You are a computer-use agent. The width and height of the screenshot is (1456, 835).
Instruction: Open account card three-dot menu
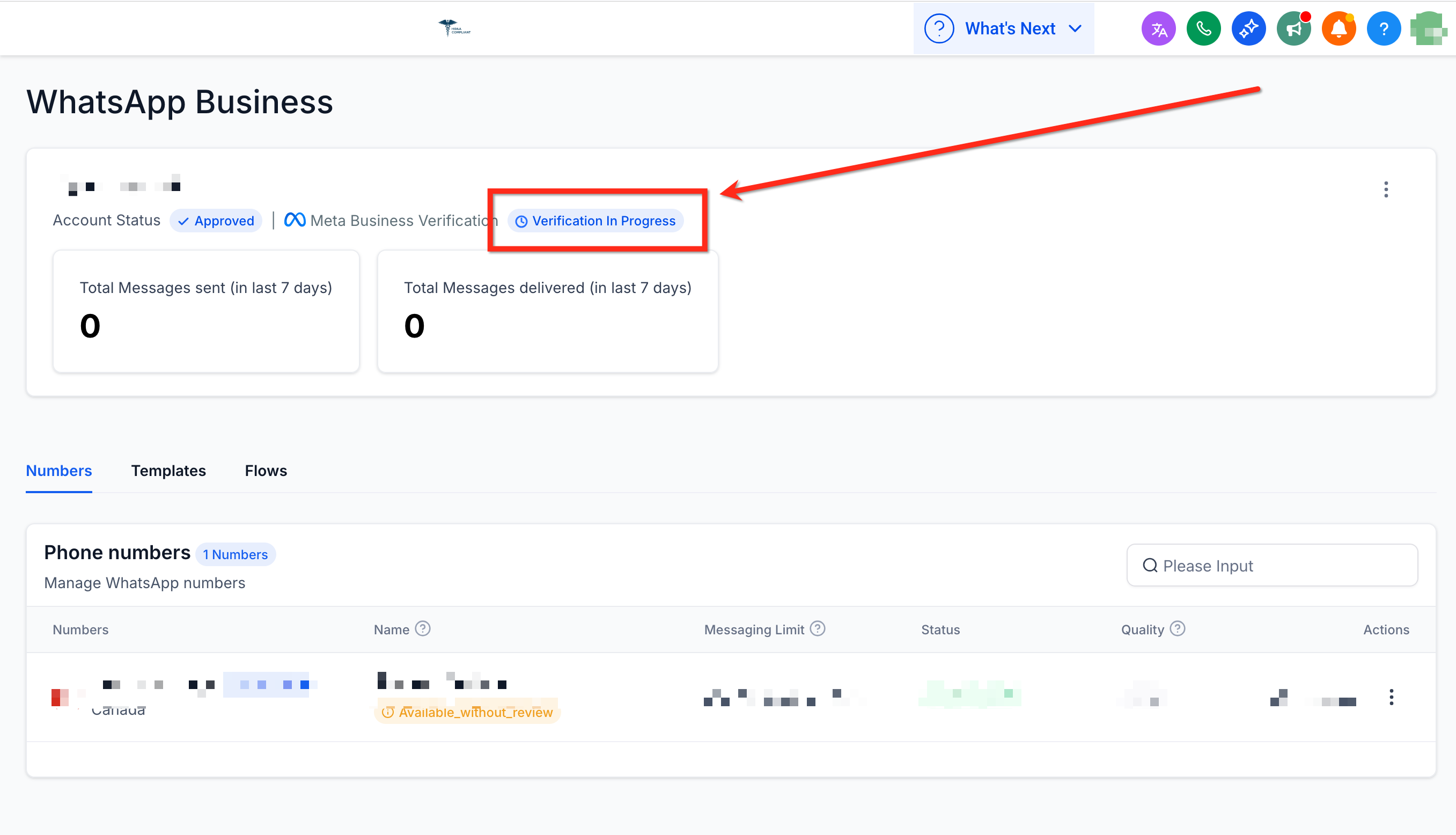1386,189
